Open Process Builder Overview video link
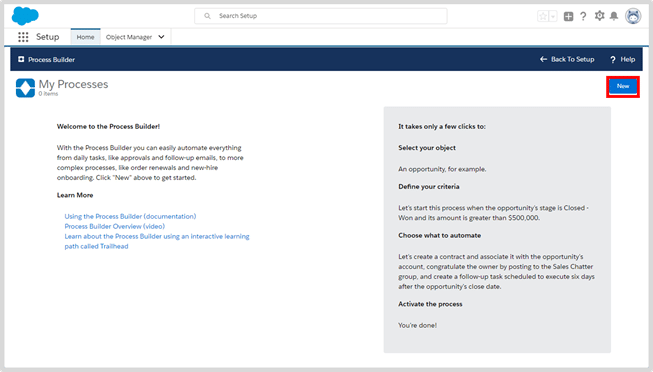The image size is (653, 372). 115,226
